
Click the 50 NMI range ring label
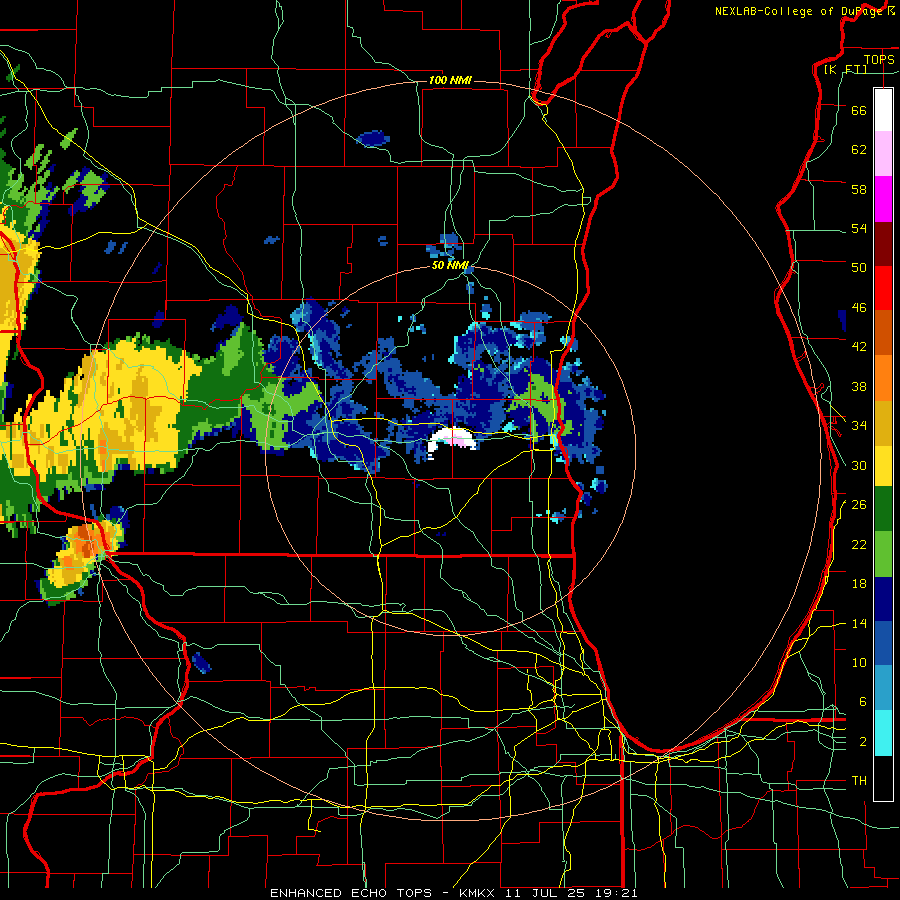click(450, 265)
